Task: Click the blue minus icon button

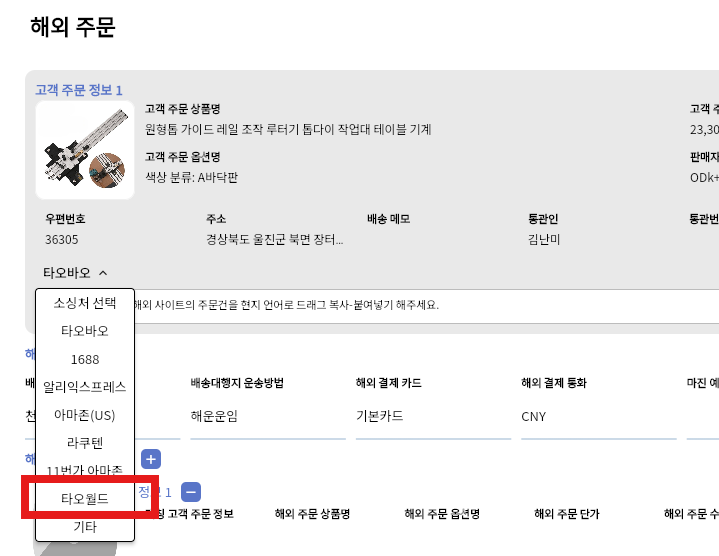Action: (191, 492)
